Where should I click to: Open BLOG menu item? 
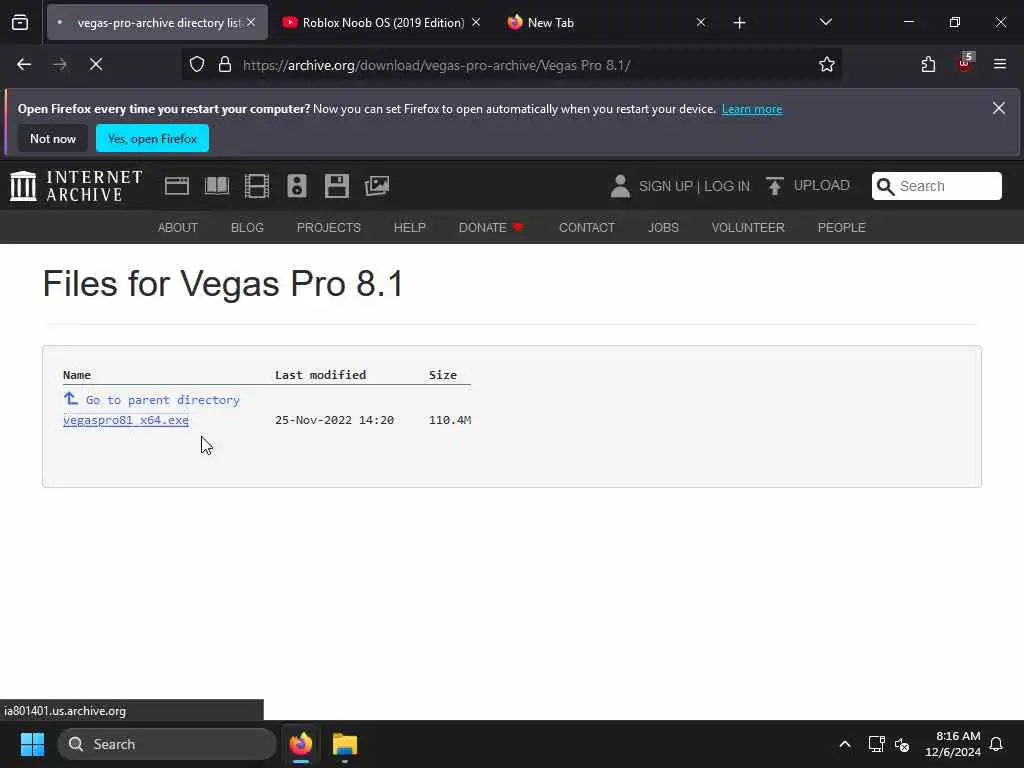[x=247, y=227]
